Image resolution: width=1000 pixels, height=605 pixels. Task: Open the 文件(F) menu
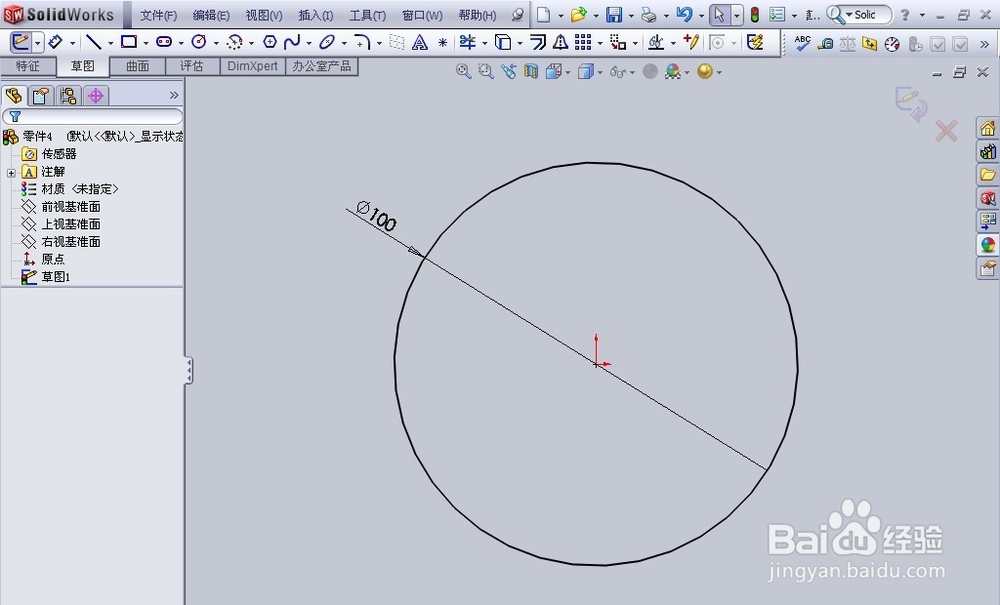[x=158, y=15]
